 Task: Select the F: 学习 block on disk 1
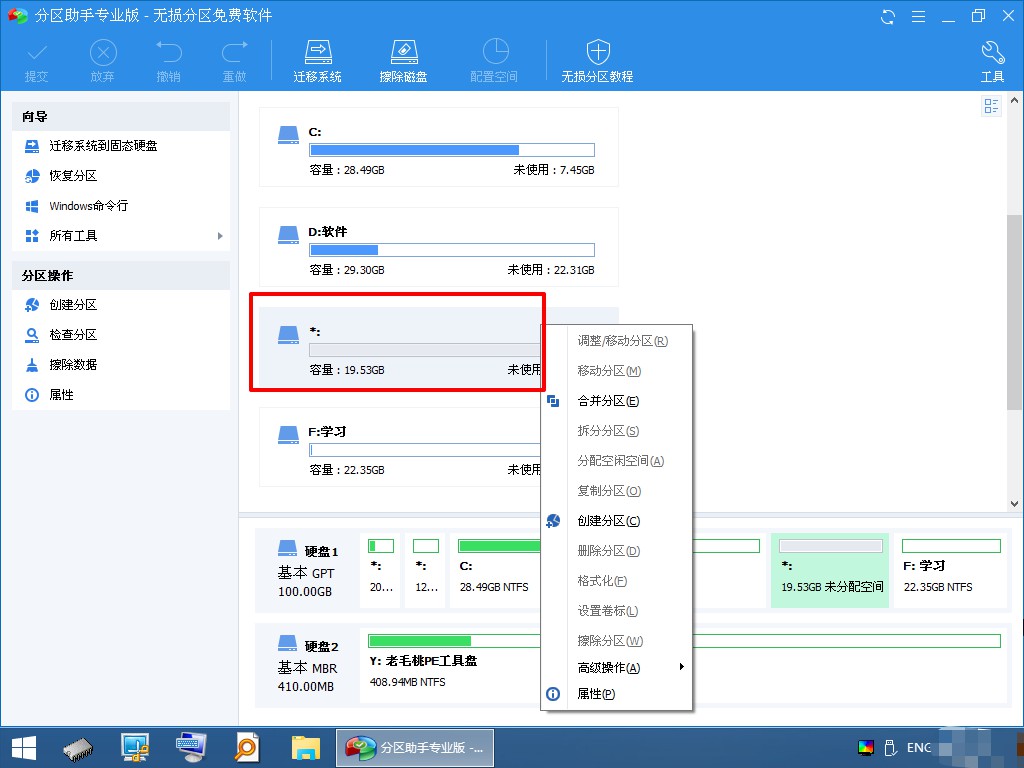(x=950, y=570)
